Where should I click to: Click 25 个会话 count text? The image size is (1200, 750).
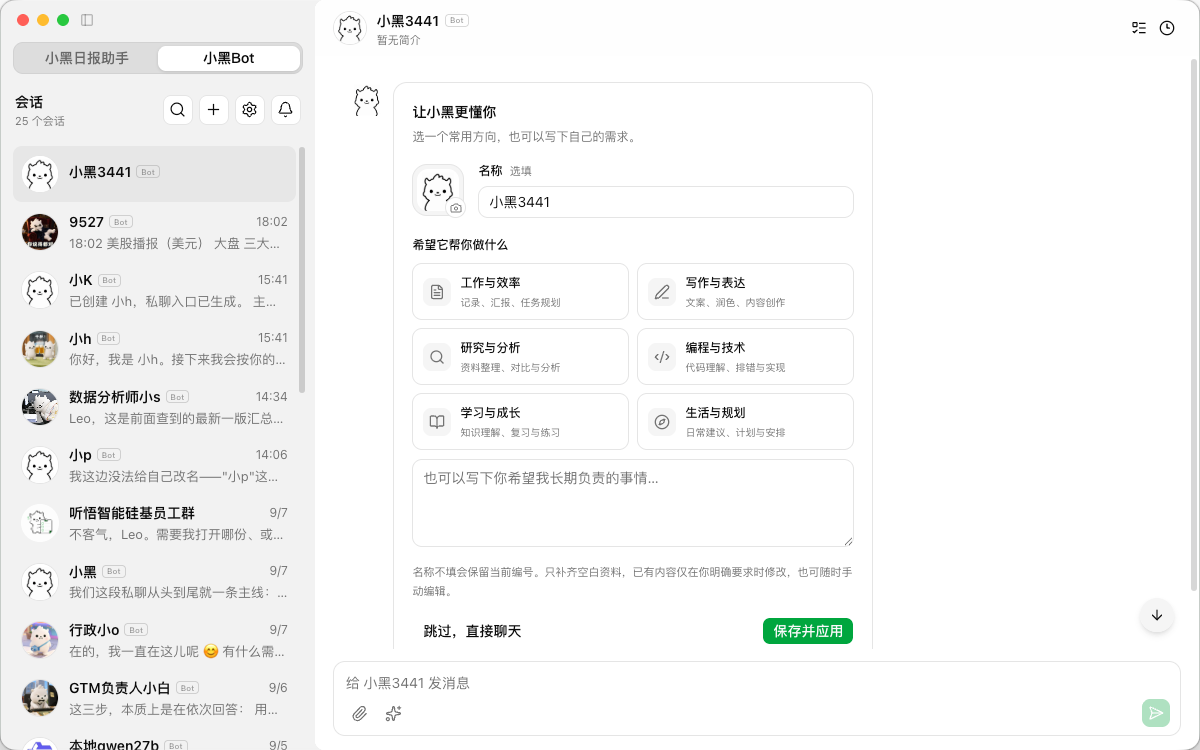coord(40,121)
